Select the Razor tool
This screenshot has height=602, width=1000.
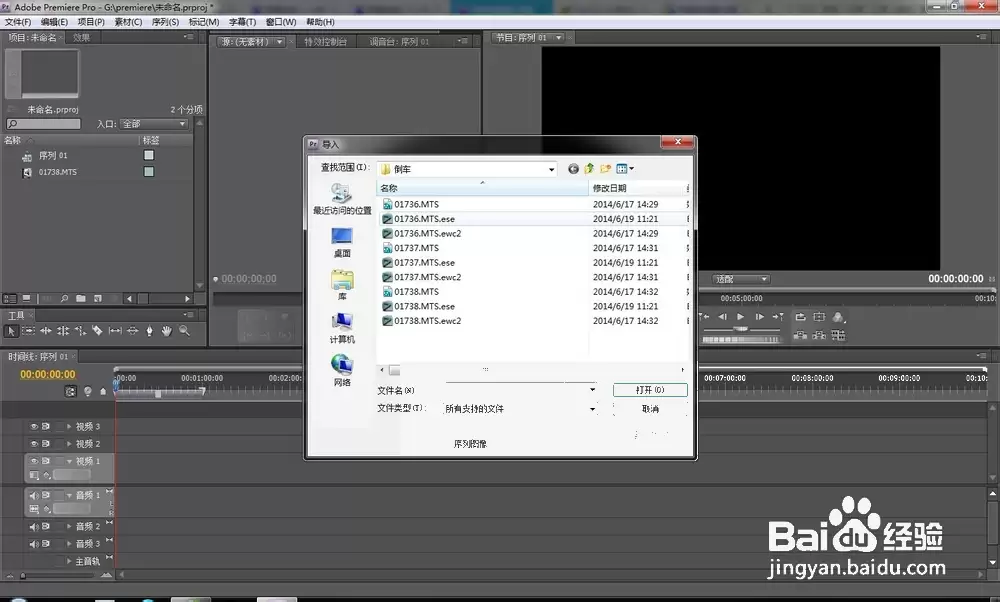click(x=98, y=331)
